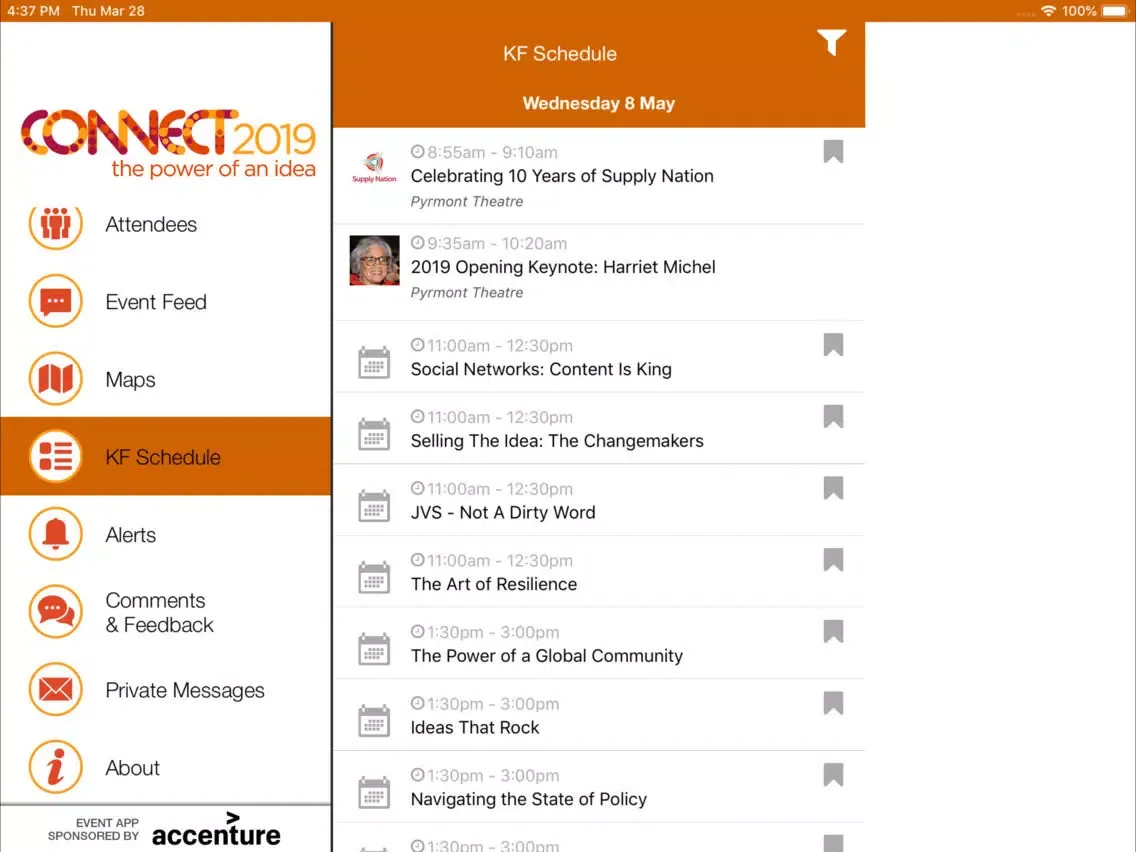Open Celebrating 10 Years of Supply Nation title

click(562, 176)
